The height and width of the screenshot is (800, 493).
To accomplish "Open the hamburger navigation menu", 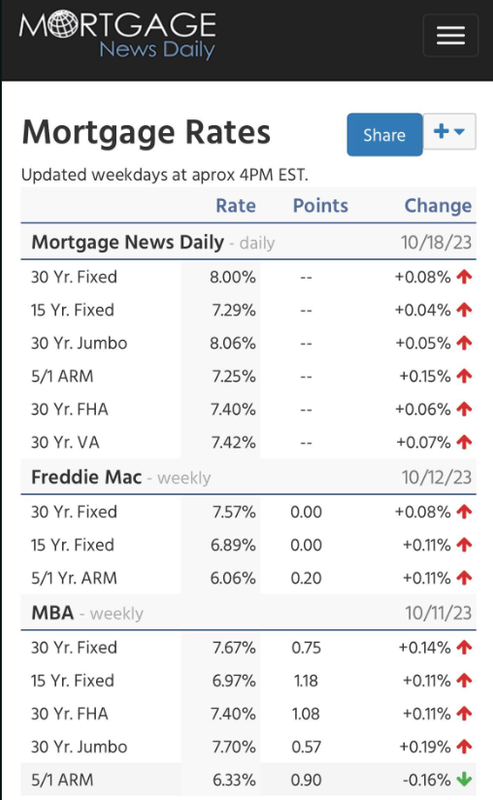I will (x=450, y=35).
